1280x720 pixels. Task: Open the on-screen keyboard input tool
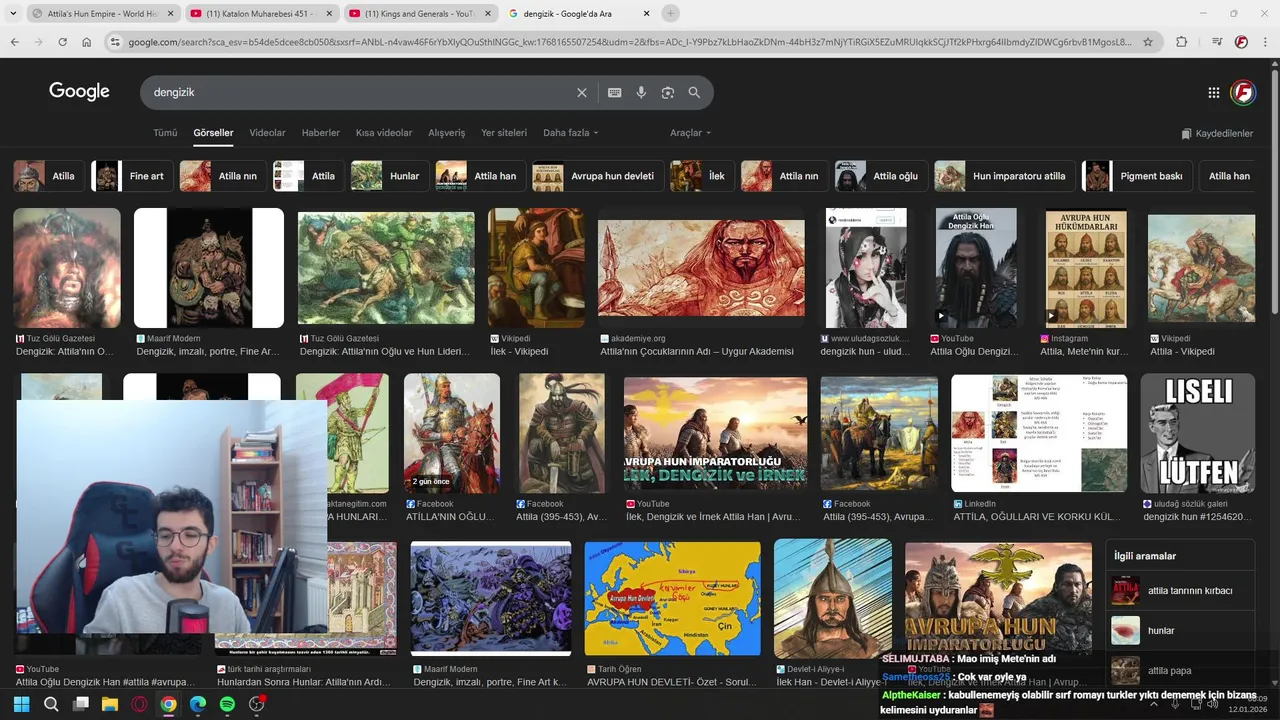click(x=615, y=92)
